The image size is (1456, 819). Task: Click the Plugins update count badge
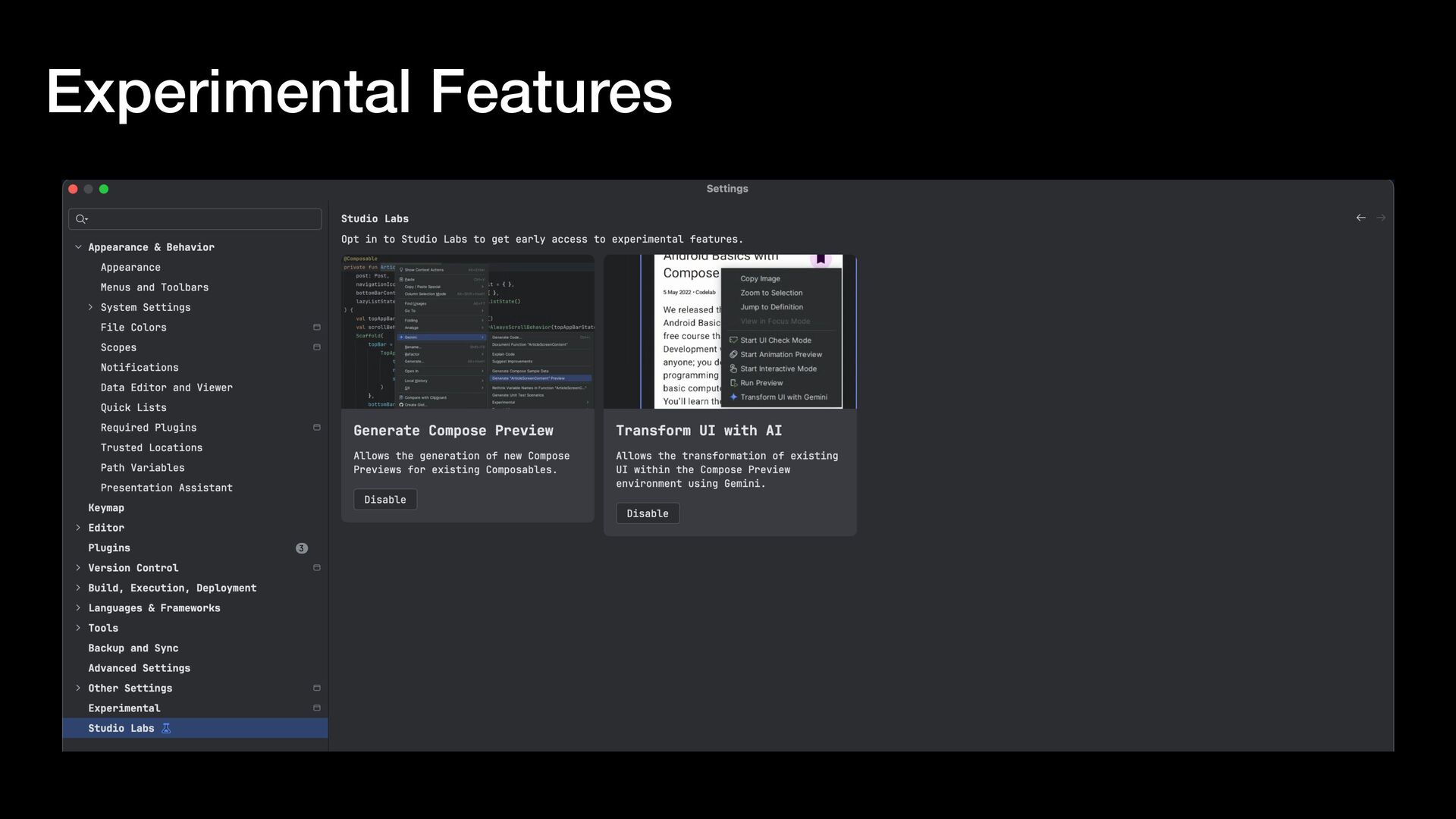[x=301, y=548]
